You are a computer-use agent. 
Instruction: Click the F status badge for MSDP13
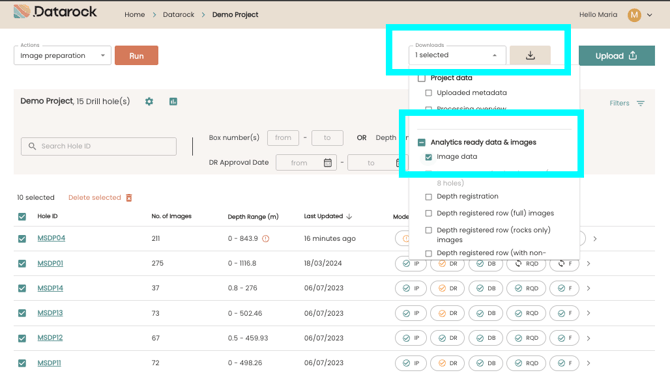(x=564, y=313)
